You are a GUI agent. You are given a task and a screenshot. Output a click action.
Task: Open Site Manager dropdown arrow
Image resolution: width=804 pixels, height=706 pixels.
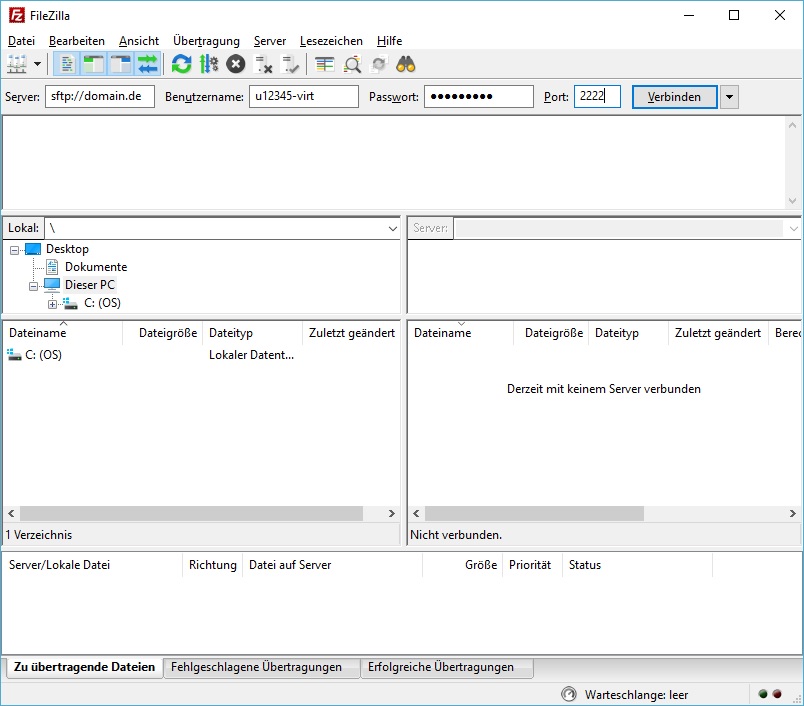pos(37,65)
